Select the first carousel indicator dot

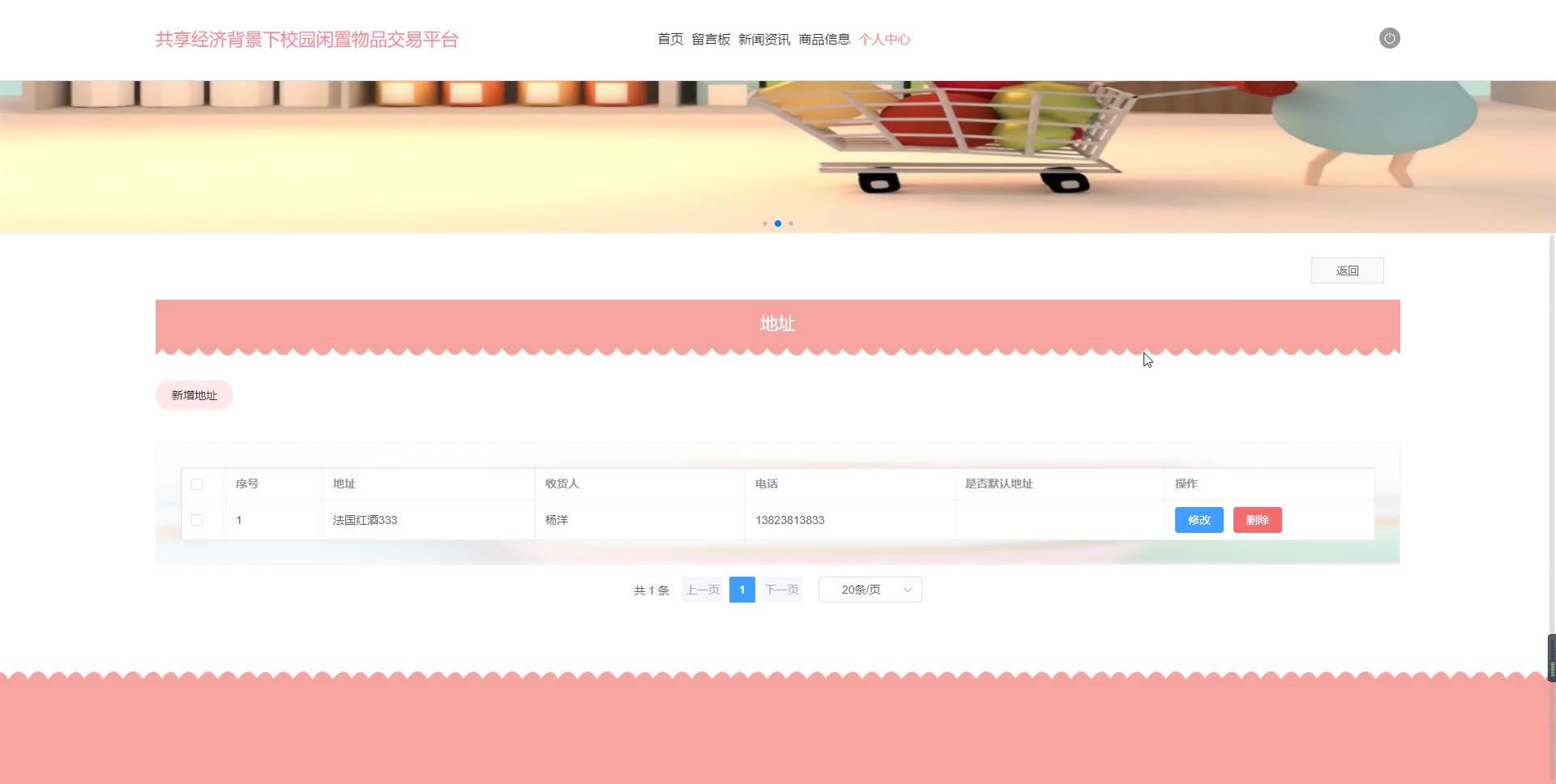[764, 224]
